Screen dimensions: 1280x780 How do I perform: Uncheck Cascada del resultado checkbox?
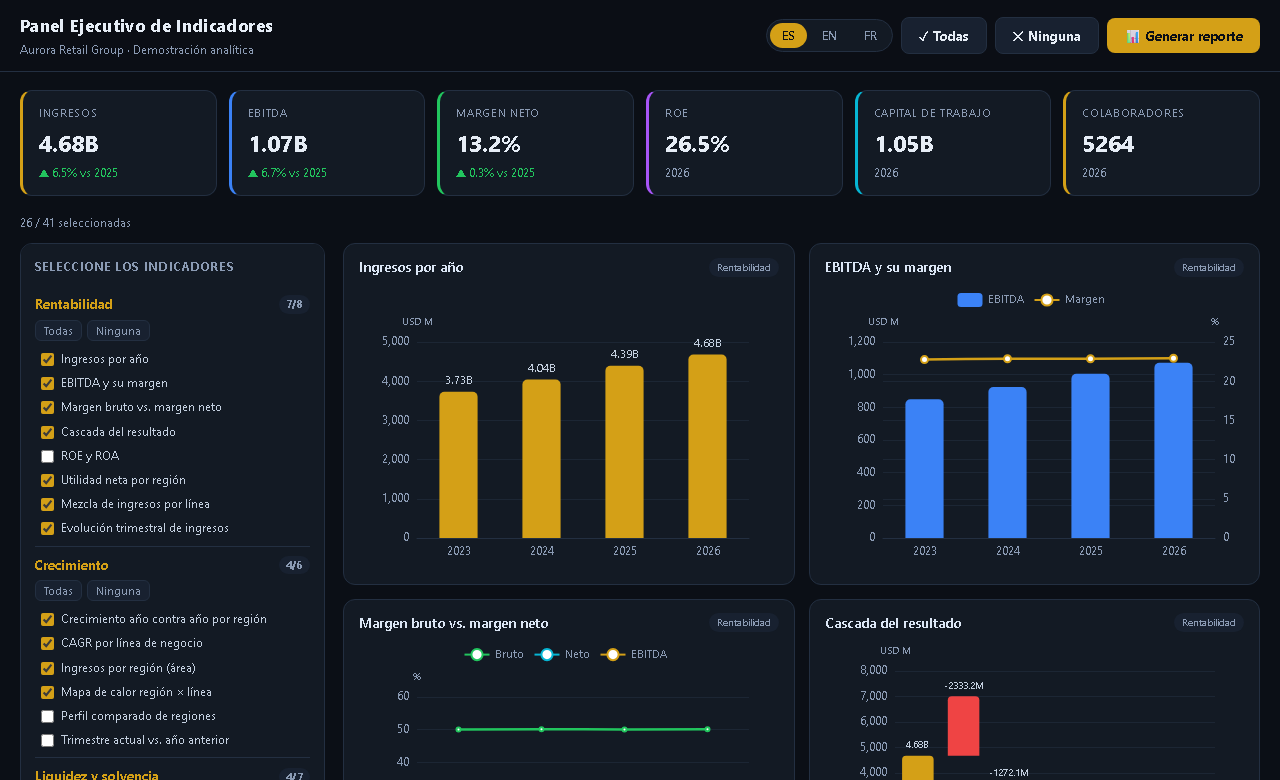[47, 432]
